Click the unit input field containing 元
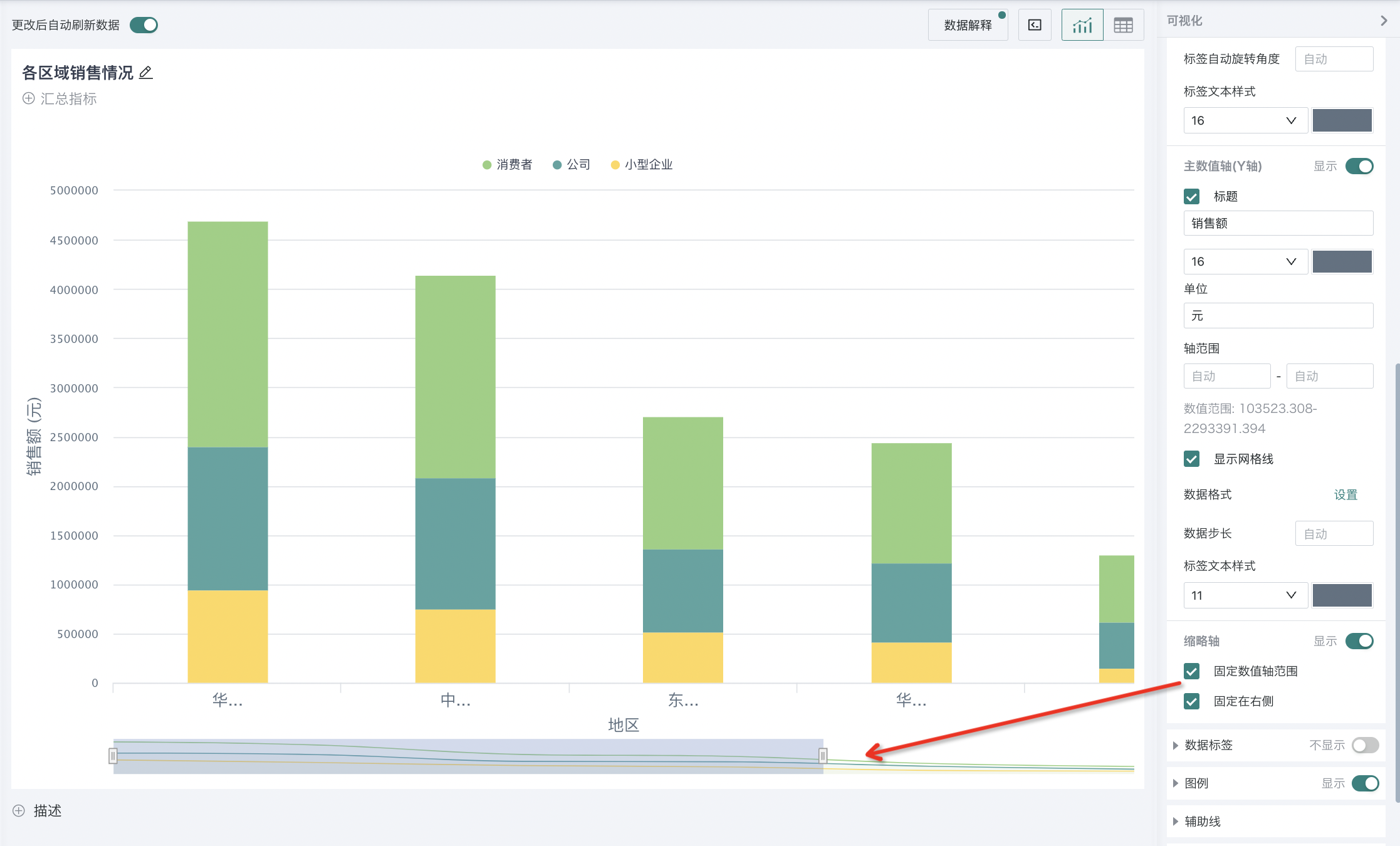 pyautogui.click(x=1278, y=316)
